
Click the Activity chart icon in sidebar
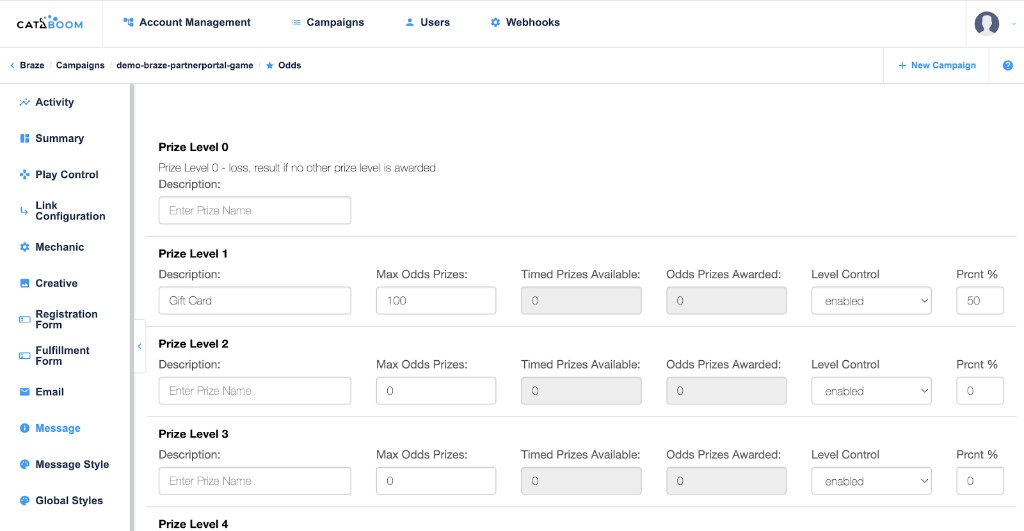(x=25, y=103)
